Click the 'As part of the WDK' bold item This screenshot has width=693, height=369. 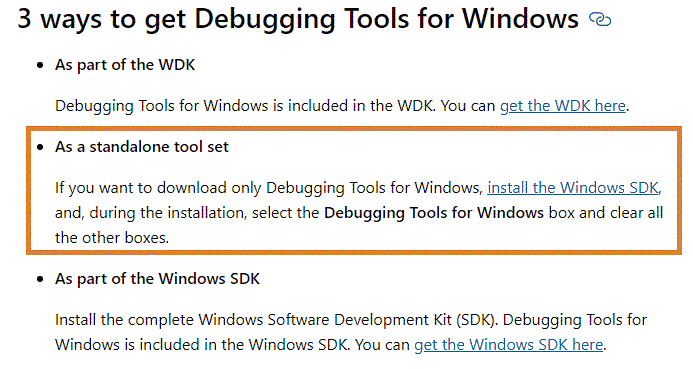click(x=125, y=65)
